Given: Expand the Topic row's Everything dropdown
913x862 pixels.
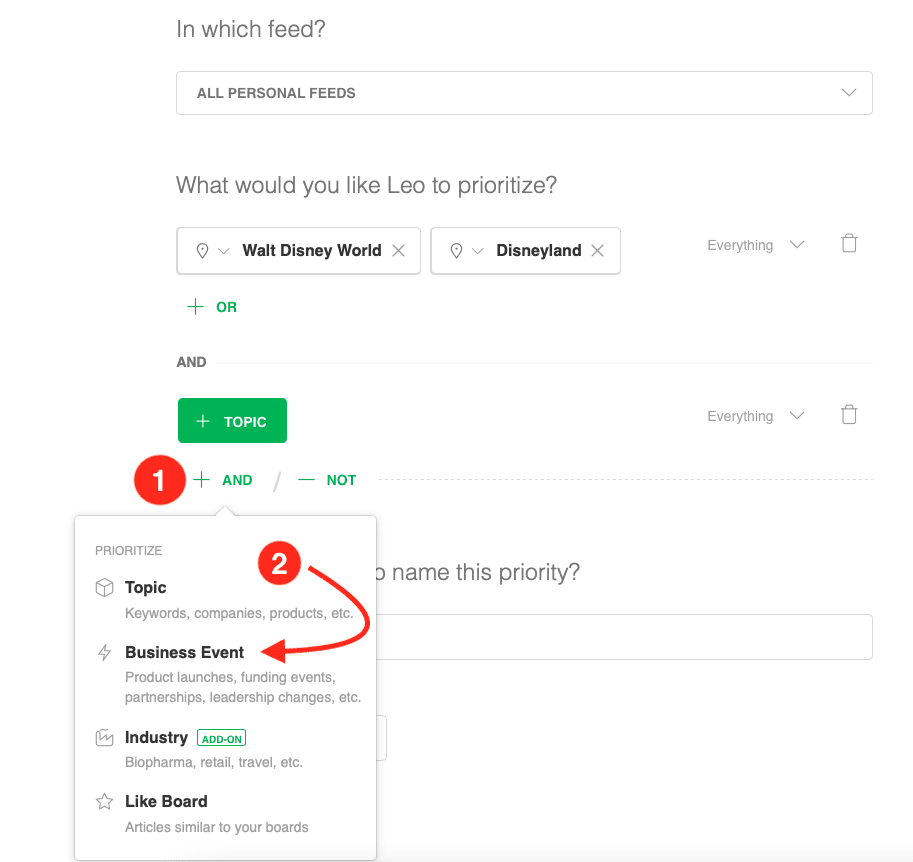Looking at the screenshot, I should pos(755,416).
